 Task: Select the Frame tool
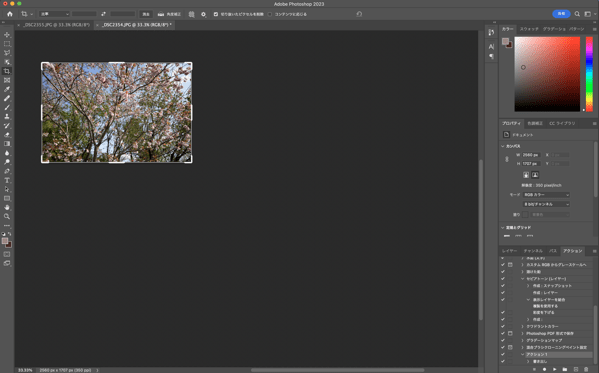(x=7, y=80)
